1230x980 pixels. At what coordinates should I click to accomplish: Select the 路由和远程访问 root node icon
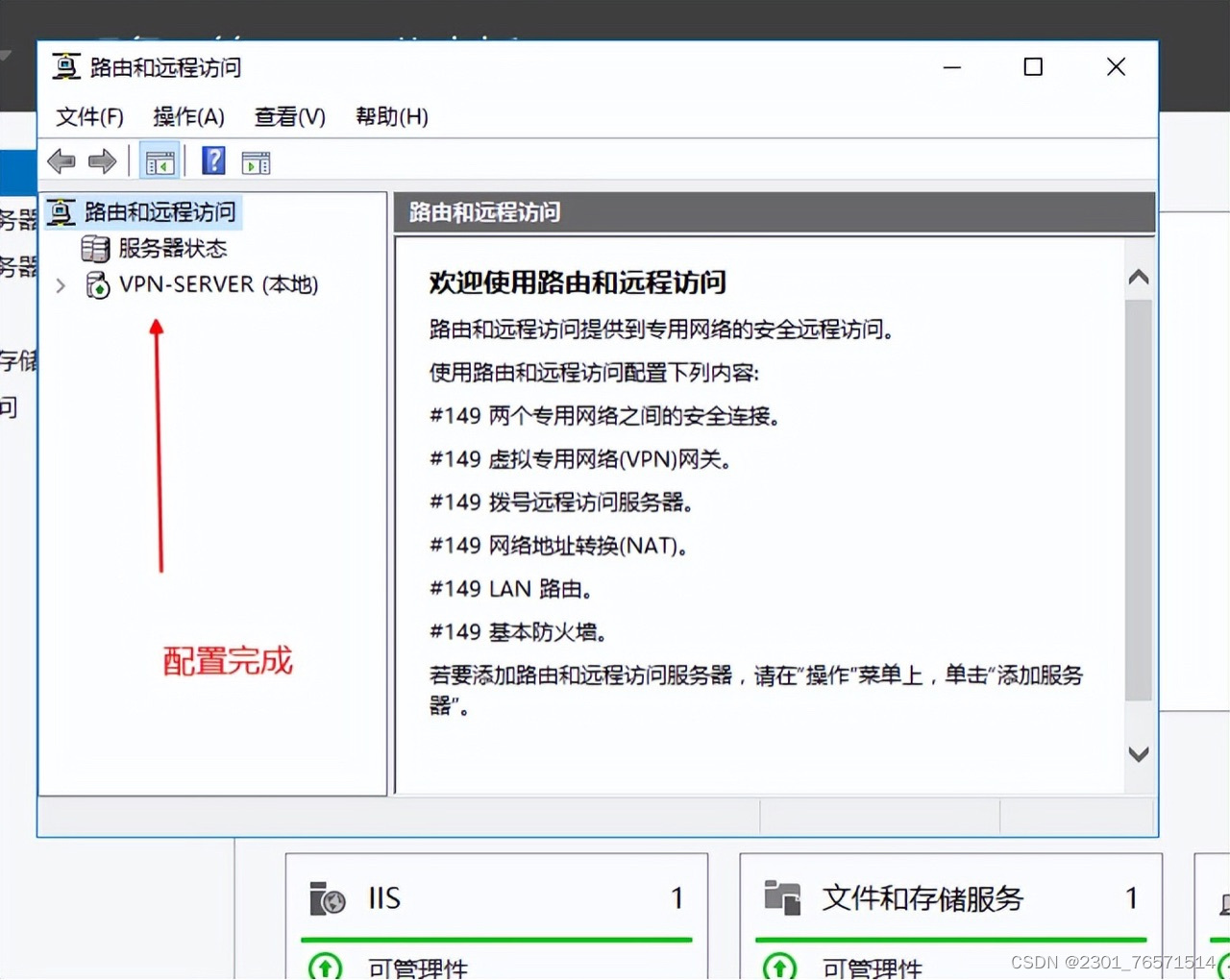pos(61,211)
